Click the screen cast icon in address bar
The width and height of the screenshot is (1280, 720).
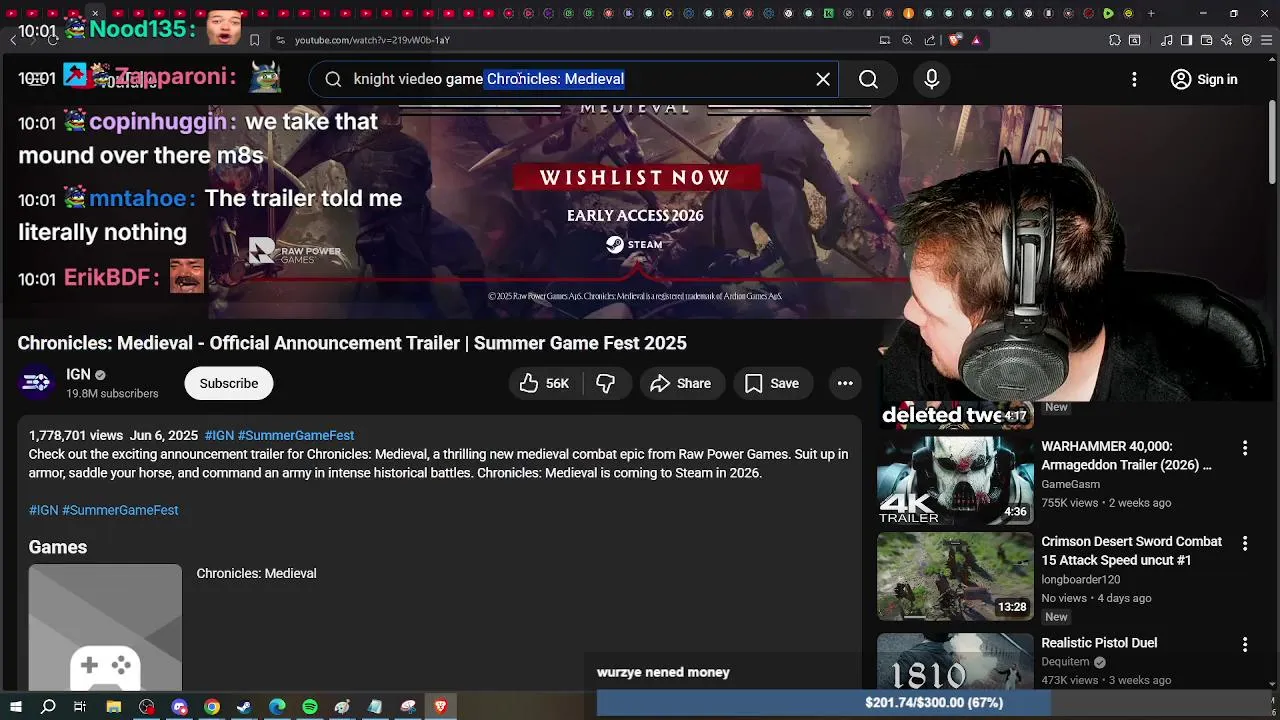click(x=884, y=40)
